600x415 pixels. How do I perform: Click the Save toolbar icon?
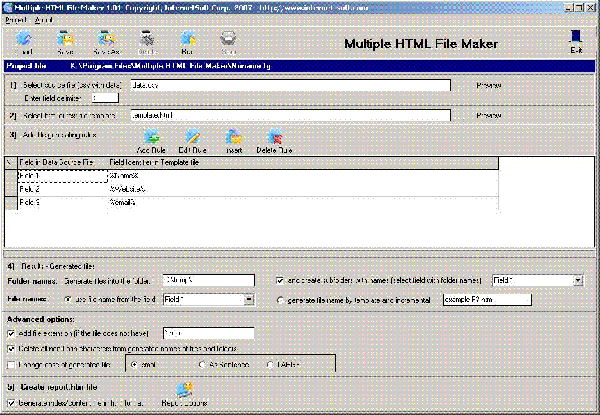(x=66, y=42)
